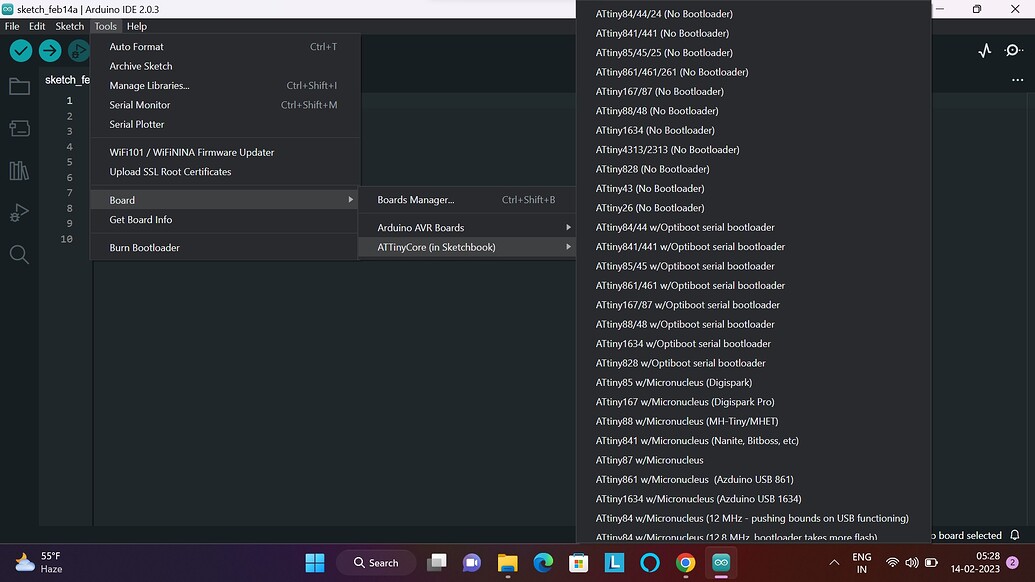This screenshot has width=1035, height=582.
Task: Open the Sketchbook folder sidebar icon
Action: tap(19, 86)
